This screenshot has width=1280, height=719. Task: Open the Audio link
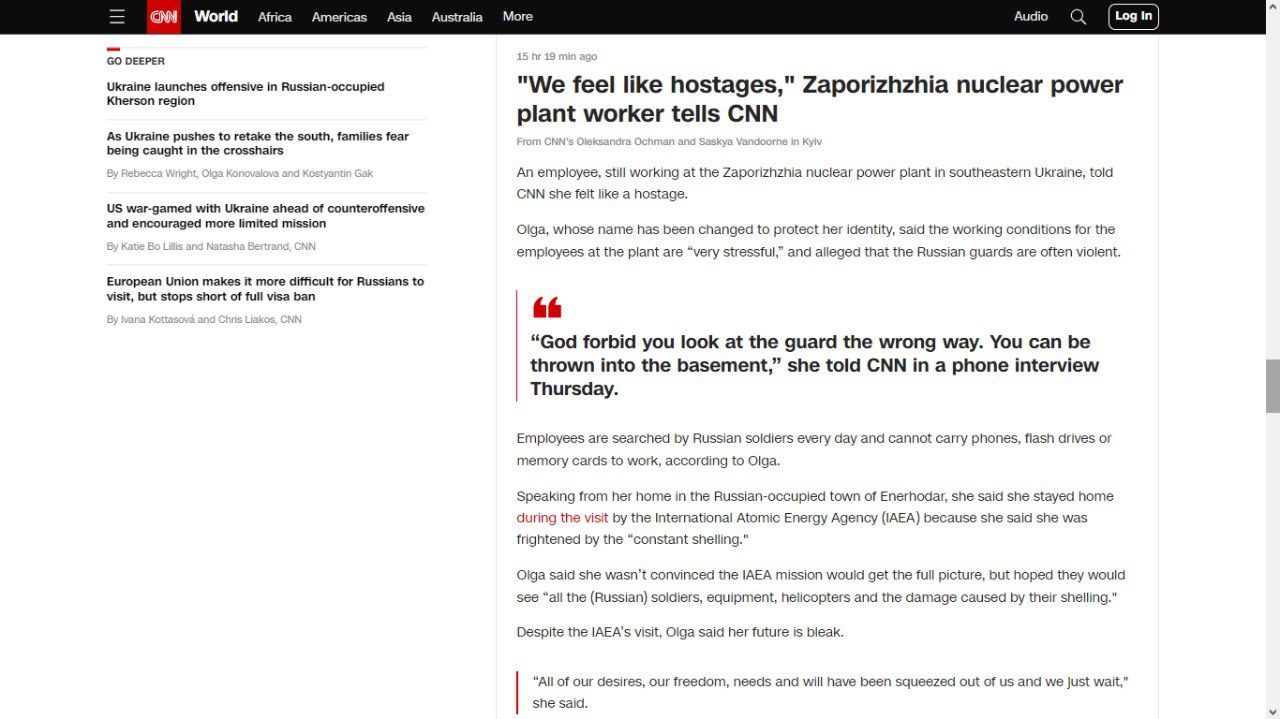[1031, 16]
